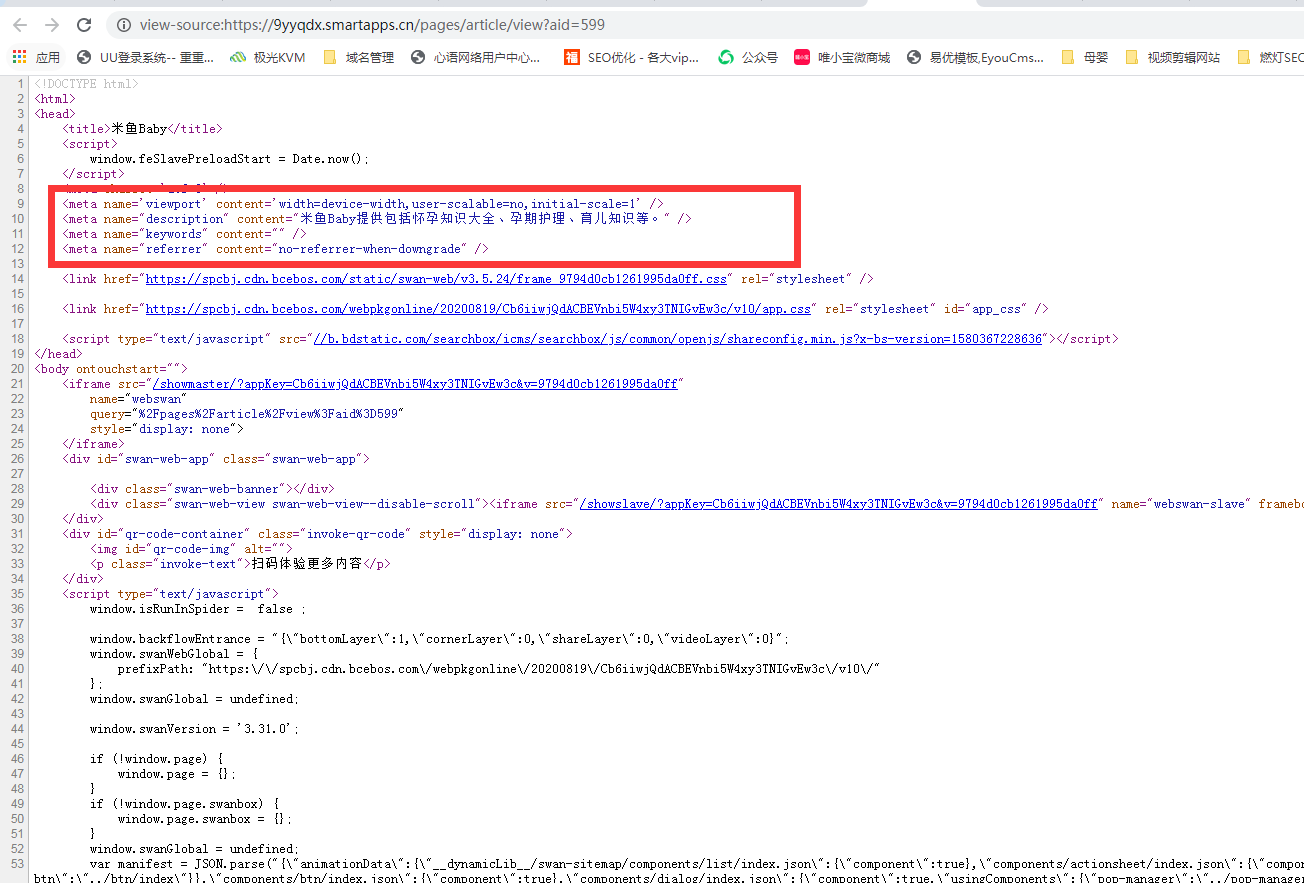1304x883 pixels.
Task: Open the 应用 apps grid shortcut
Action: tap(37, 57)
